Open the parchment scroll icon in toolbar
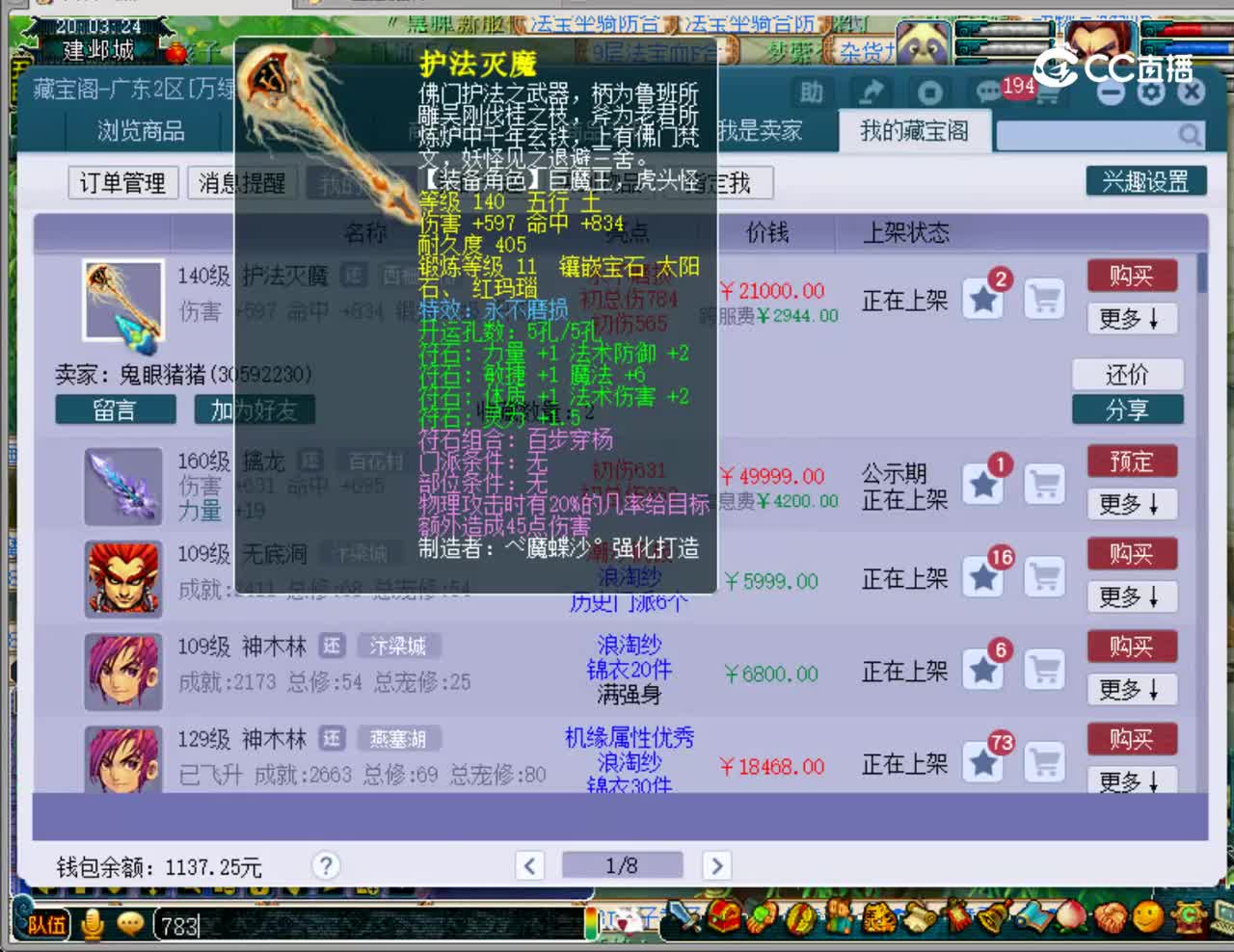Screen dimensions: 1234x952 coord(918,915)
